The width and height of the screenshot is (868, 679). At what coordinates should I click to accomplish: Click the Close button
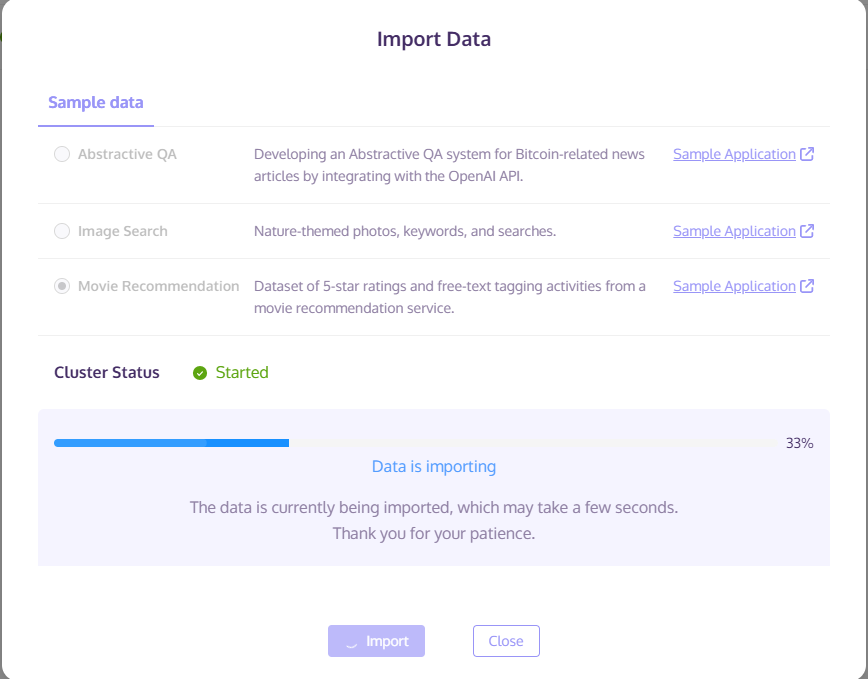(x=506, y=641)
